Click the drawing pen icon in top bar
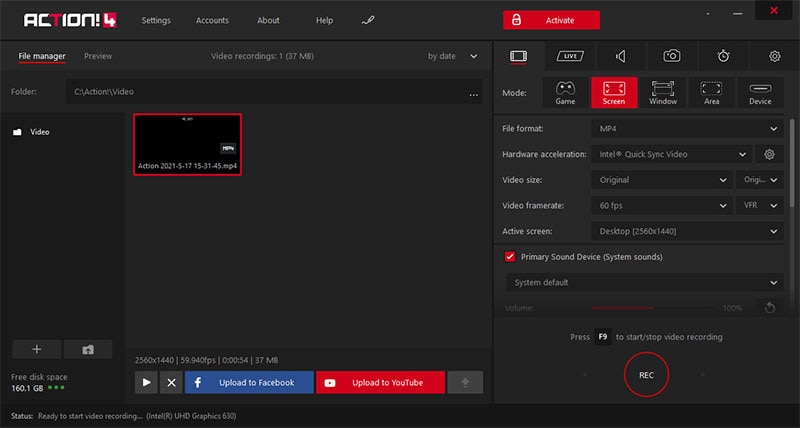The width and height of the screenshot is (800, 428). 368,20
